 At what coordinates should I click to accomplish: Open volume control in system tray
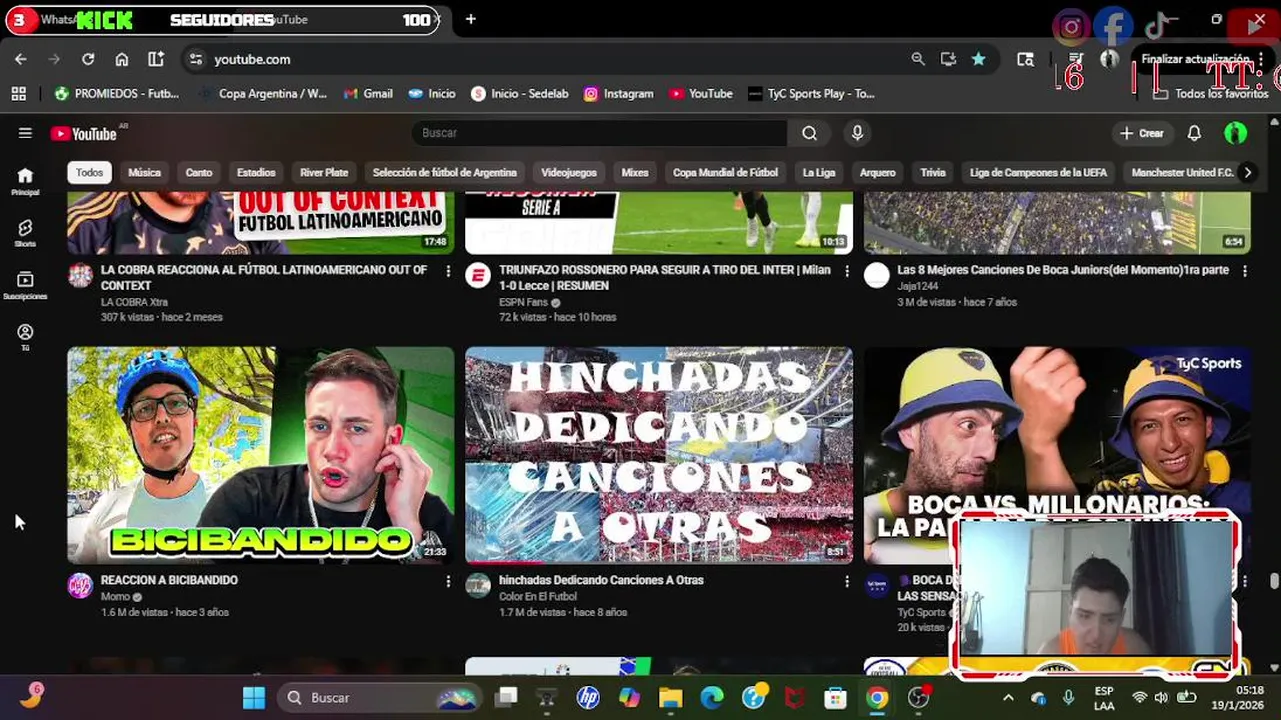click(1161, 697)
